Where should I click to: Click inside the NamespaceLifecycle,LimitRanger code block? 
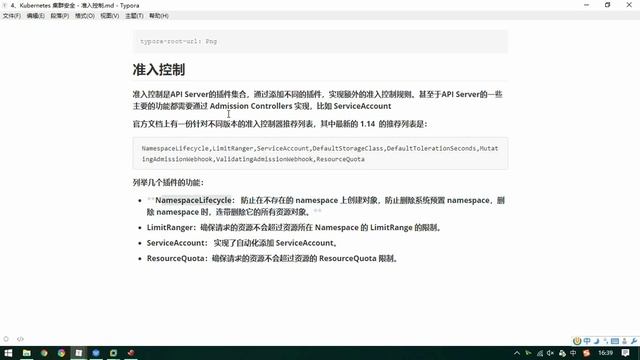click(320, 153)
